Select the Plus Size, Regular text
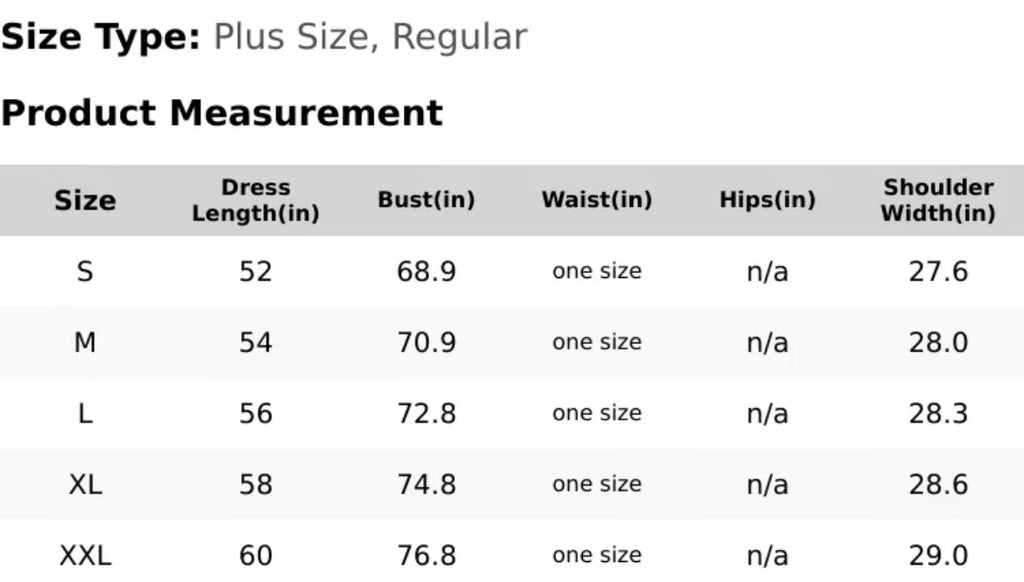1024x582 pixels. click(x=370, y=37)
